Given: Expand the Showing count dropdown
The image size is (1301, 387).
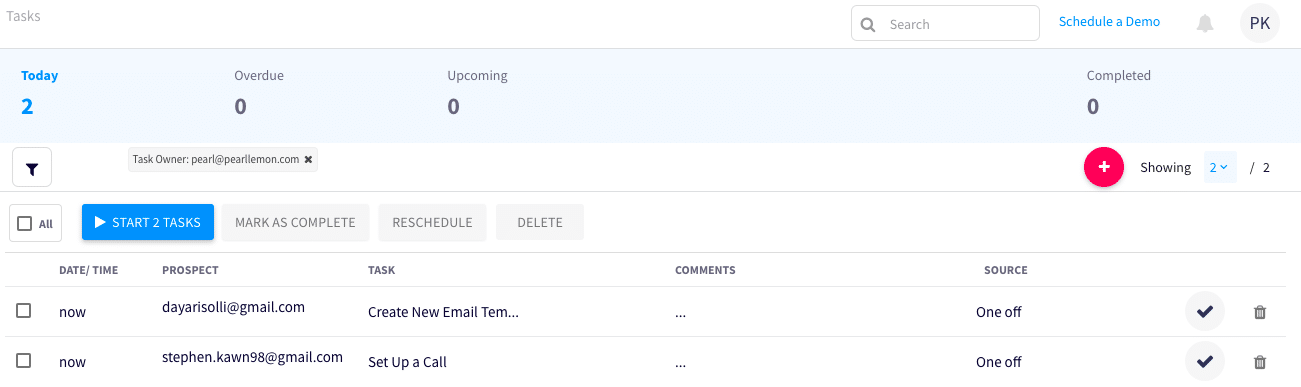Looking at the screenshot, I should click(1219, 167).
